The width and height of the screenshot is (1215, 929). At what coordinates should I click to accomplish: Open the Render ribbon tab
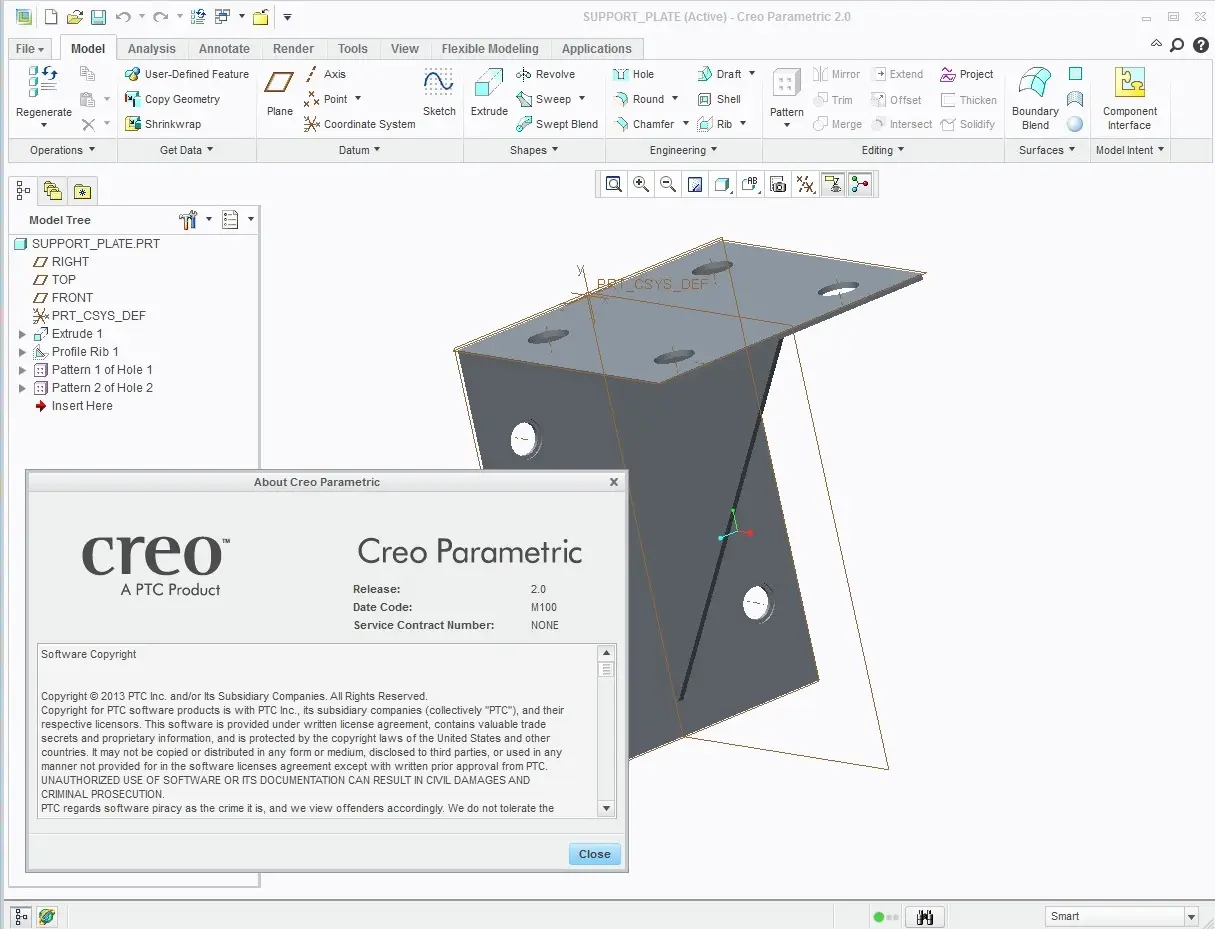(x=293, y=48)
